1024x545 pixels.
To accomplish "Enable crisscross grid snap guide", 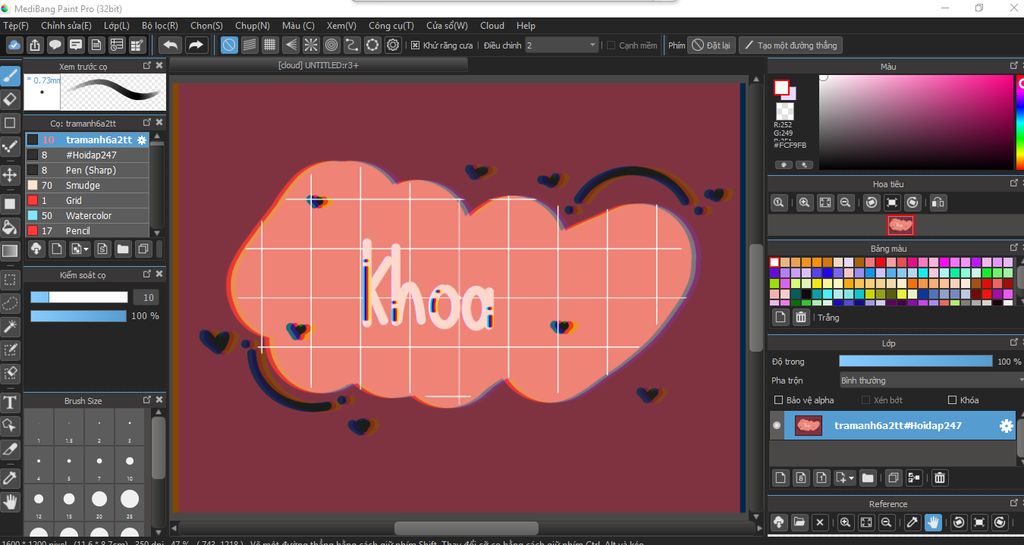I will tap(270, 45).
